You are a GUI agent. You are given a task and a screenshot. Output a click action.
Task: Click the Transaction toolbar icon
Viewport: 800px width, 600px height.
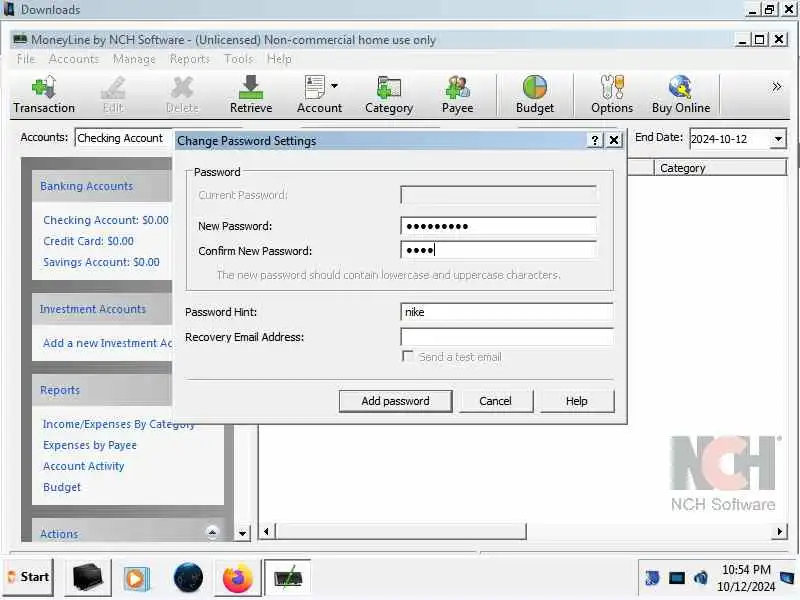tap(44, 95)
